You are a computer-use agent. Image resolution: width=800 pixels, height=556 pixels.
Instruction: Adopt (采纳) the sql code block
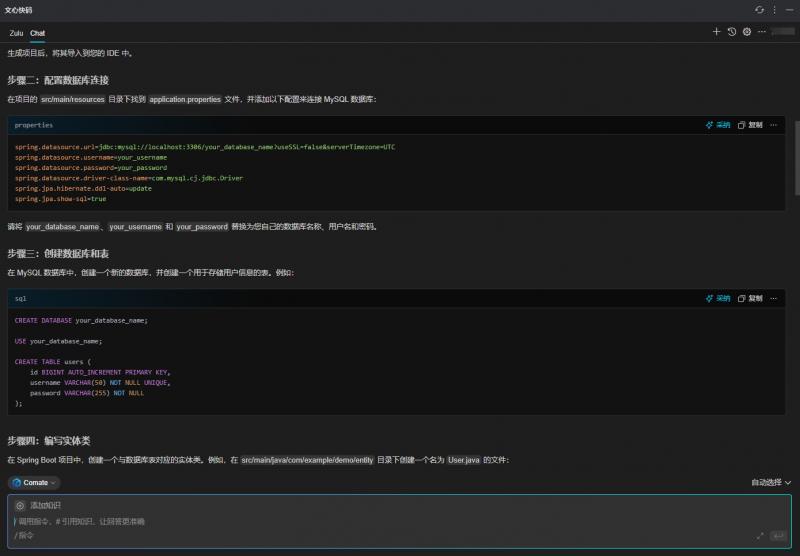pyautogui.click(x=718, y=297)
